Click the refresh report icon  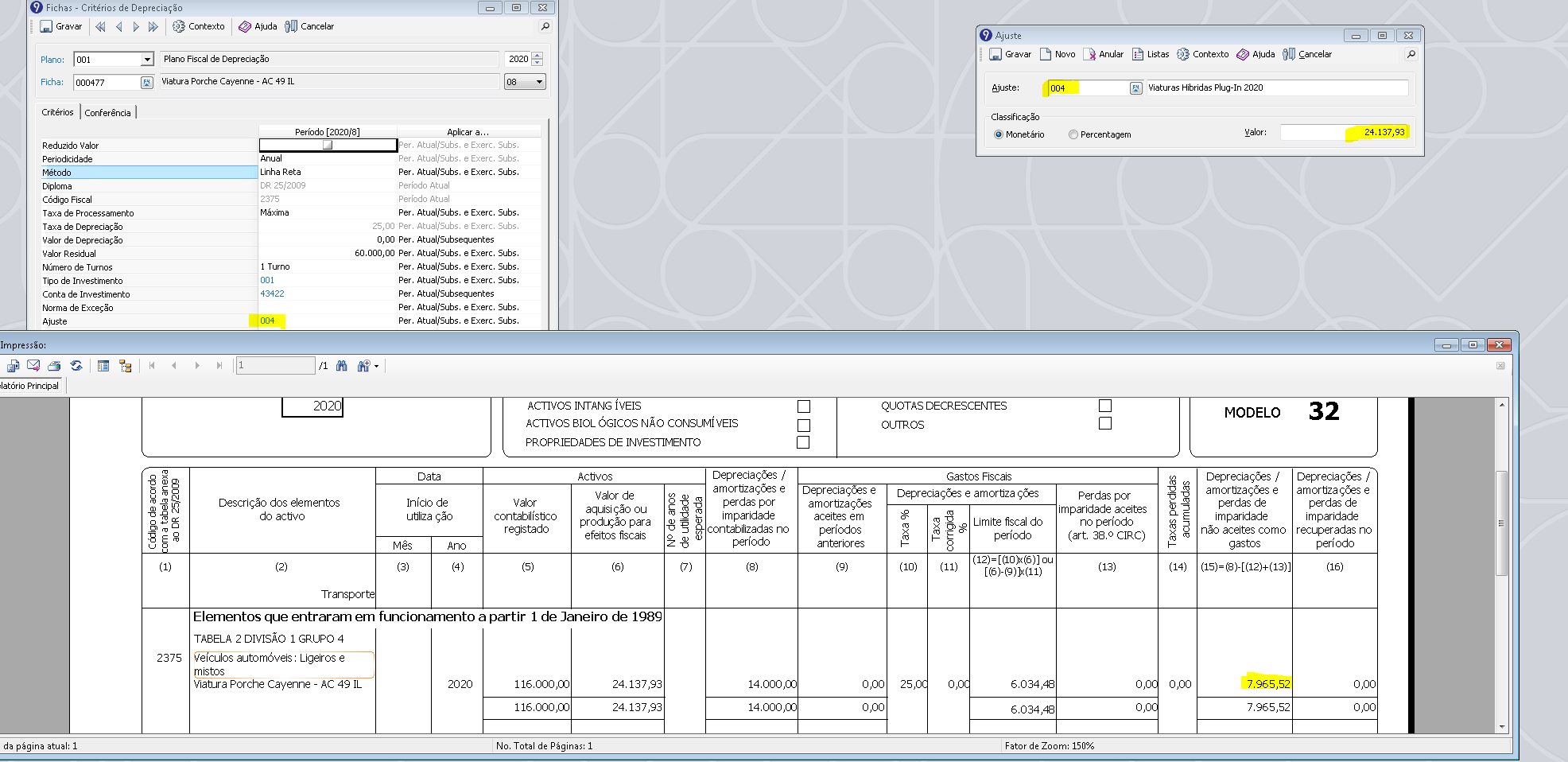(x=76, y=366)
